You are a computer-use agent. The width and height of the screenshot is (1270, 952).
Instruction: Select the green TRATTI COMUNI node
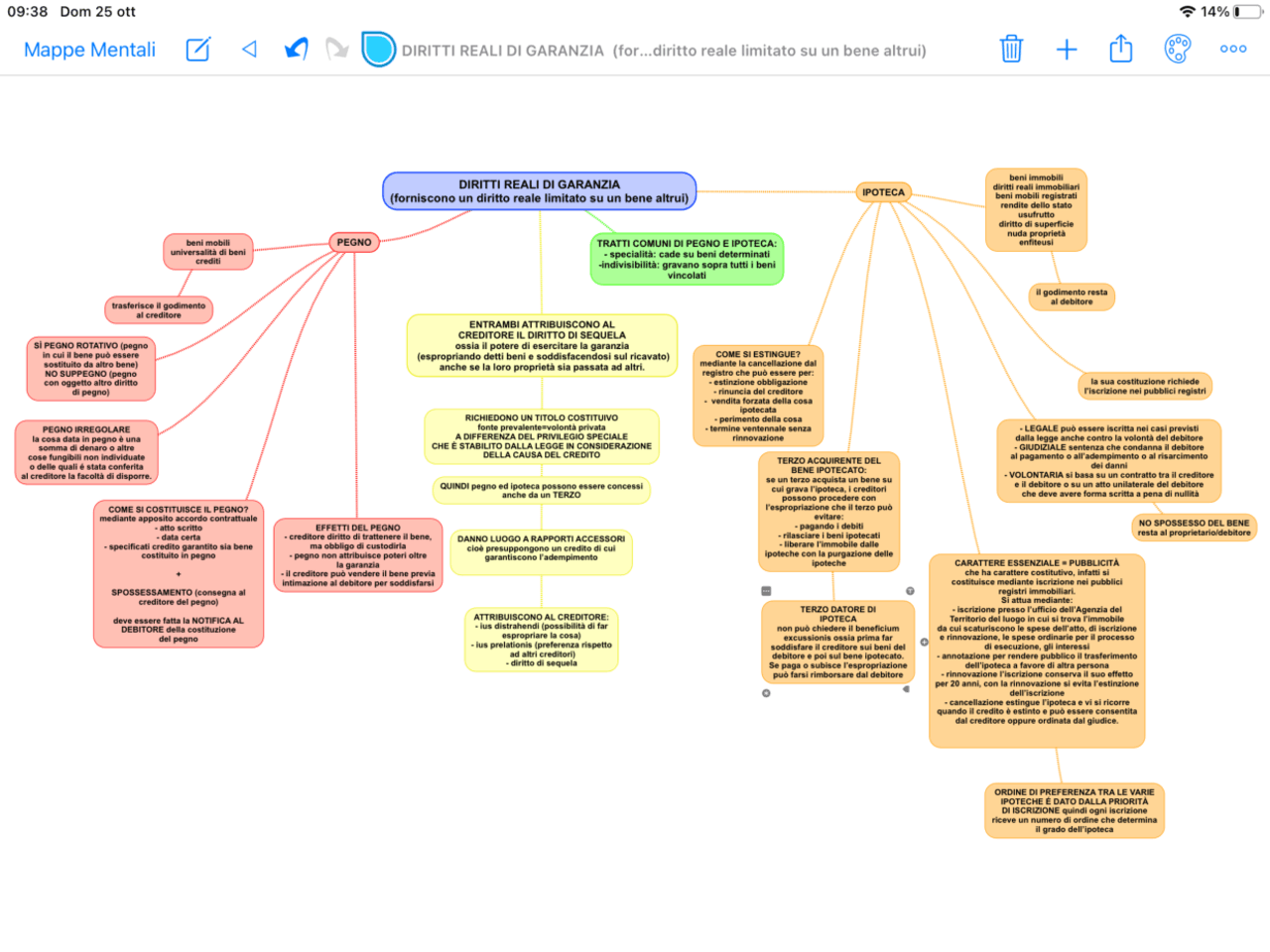coord(687,259)
